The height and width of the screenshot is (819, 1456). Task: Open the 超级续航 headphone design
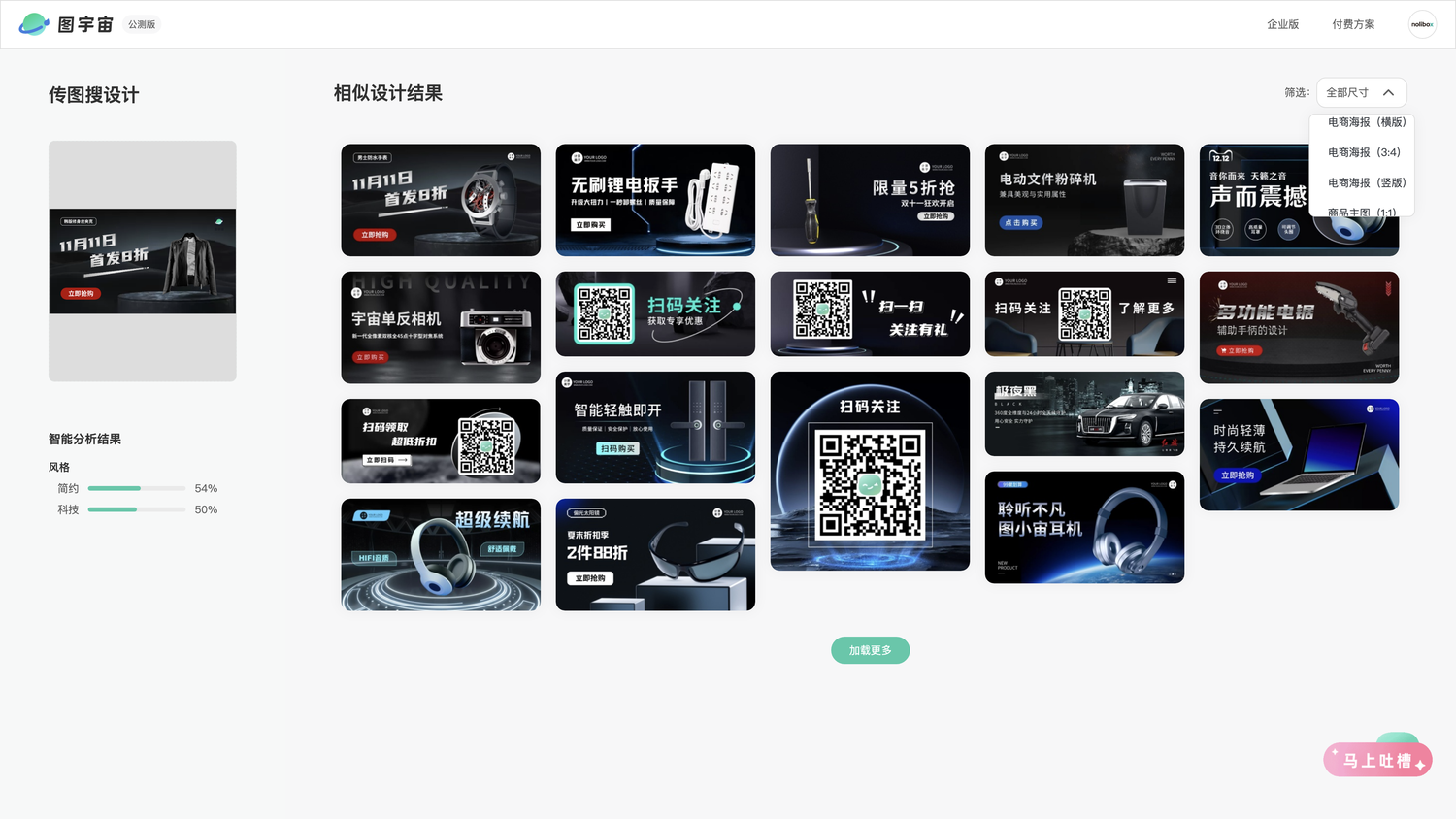(441, 554)
